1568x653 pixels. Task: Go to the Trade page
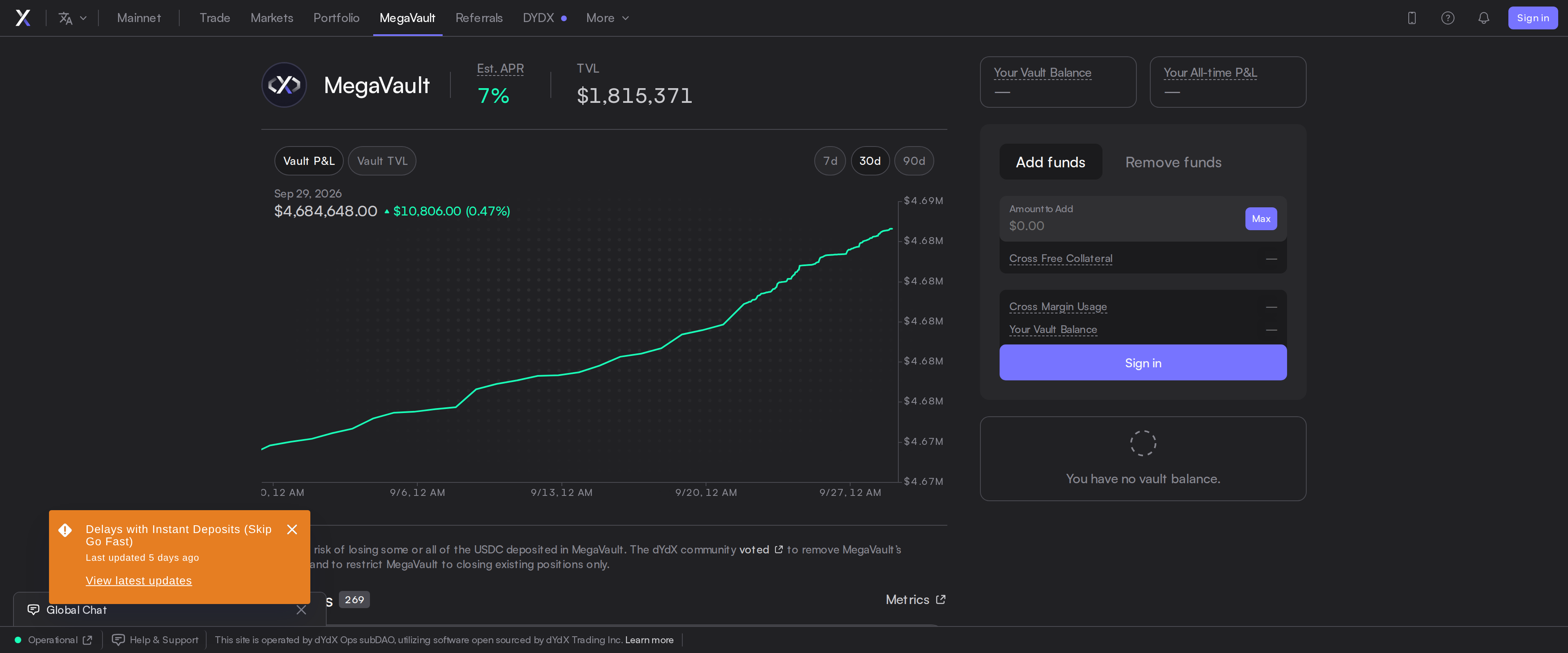[215, 18]
